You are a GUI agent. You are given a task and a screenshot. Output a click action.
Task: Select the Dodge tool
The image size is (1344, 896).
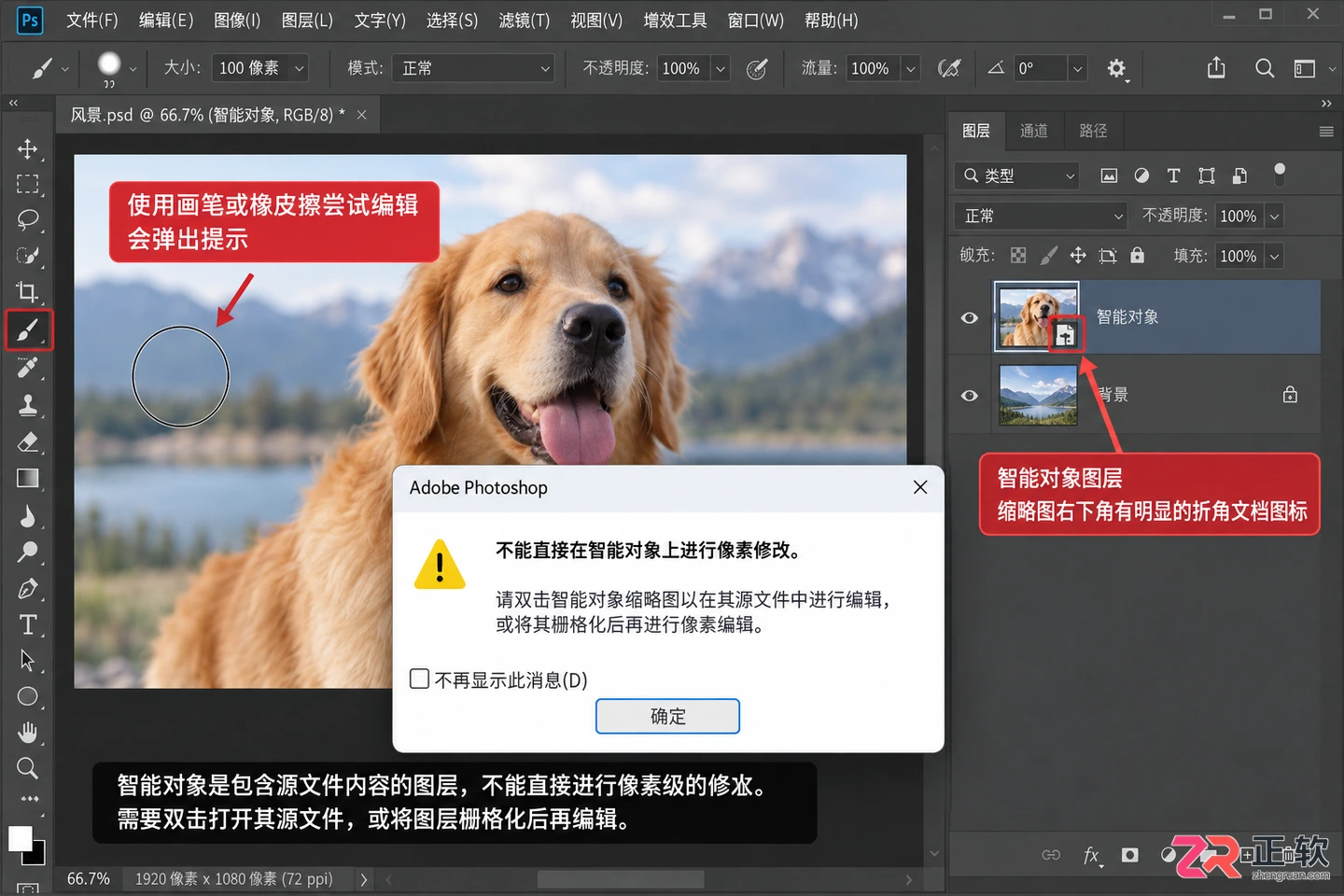28,552
